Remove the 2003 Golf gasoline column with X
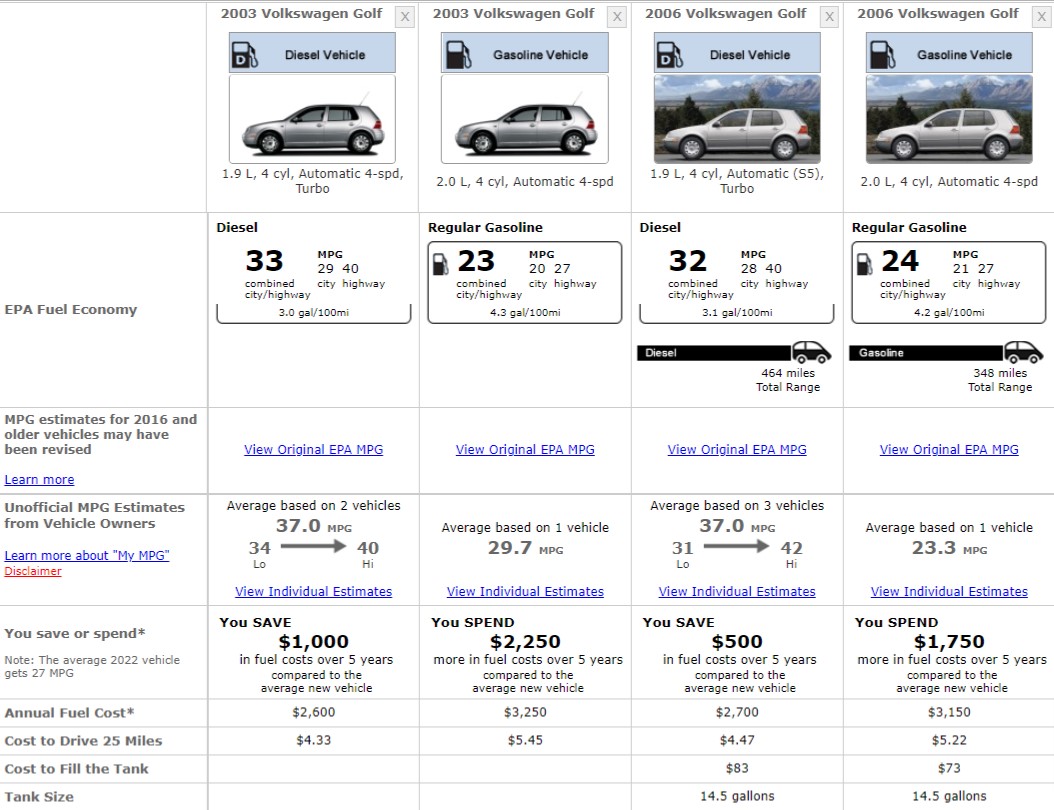Image resolution: width=1054 pixels, height=810 pixels. (617, 17)
